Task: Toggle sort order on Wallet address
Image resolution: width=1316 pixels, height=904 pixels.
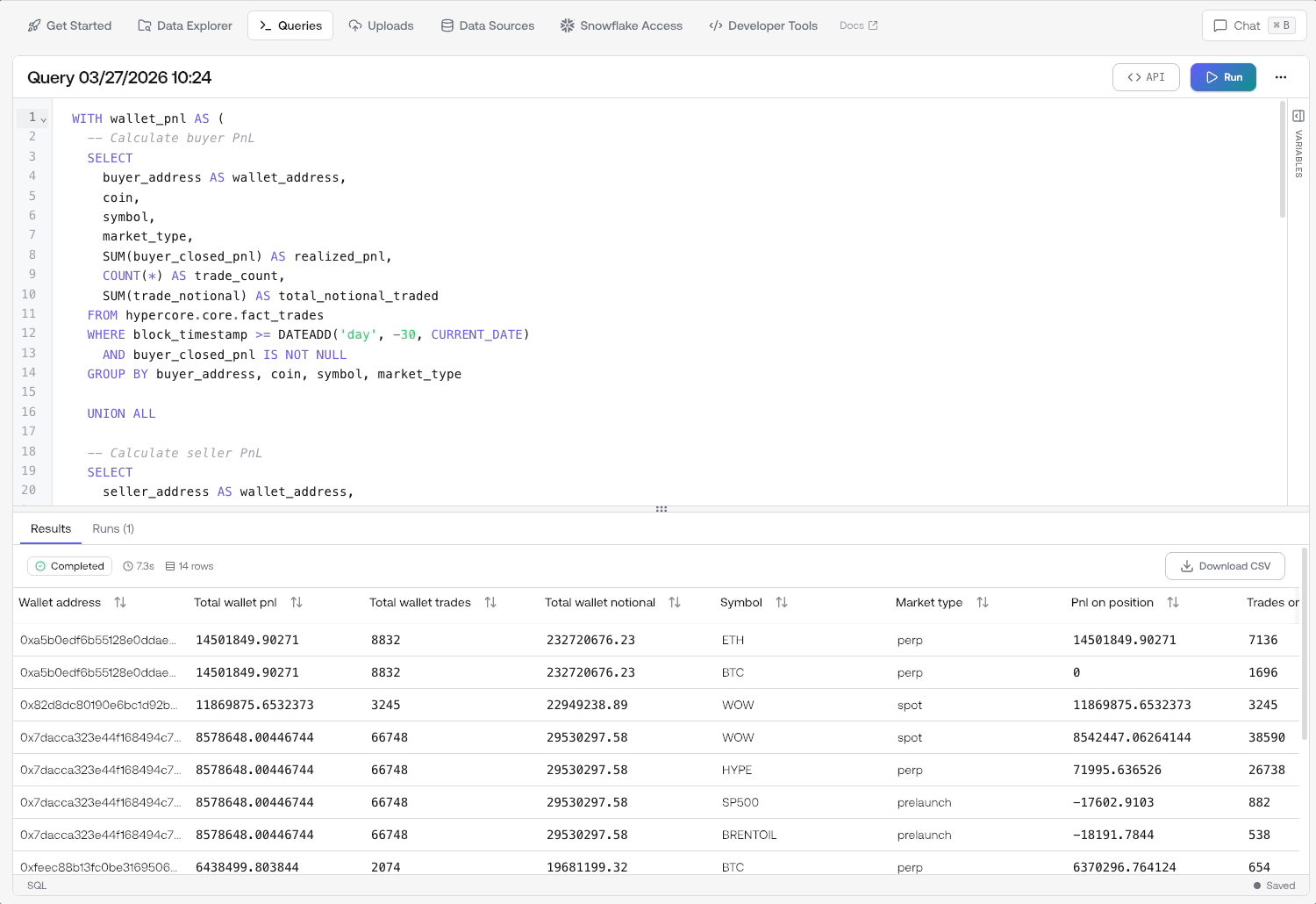Action: coord(120,602)
